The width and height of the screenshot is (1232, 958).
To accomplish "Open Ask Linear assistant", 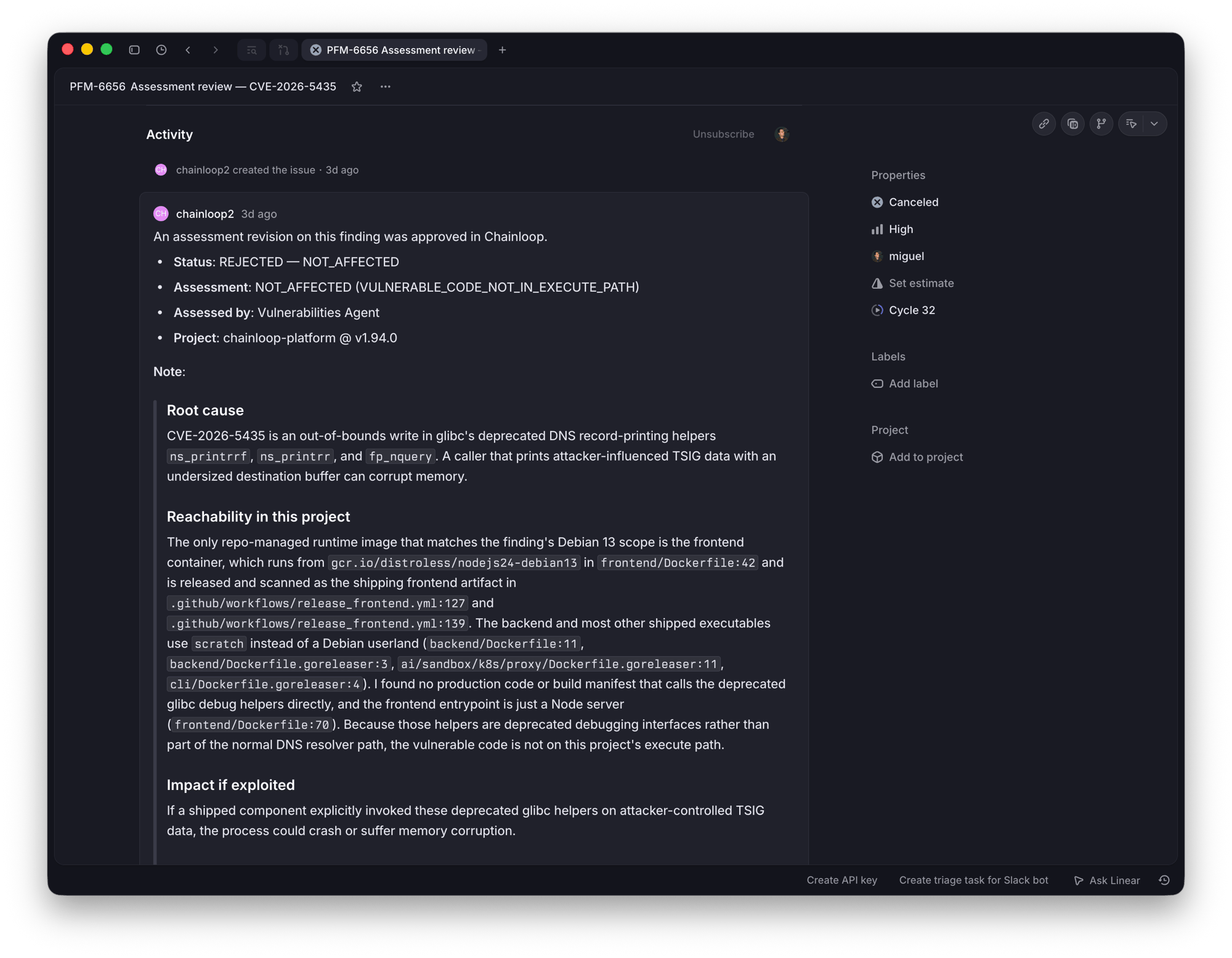I will click(x=1107, y=880).
